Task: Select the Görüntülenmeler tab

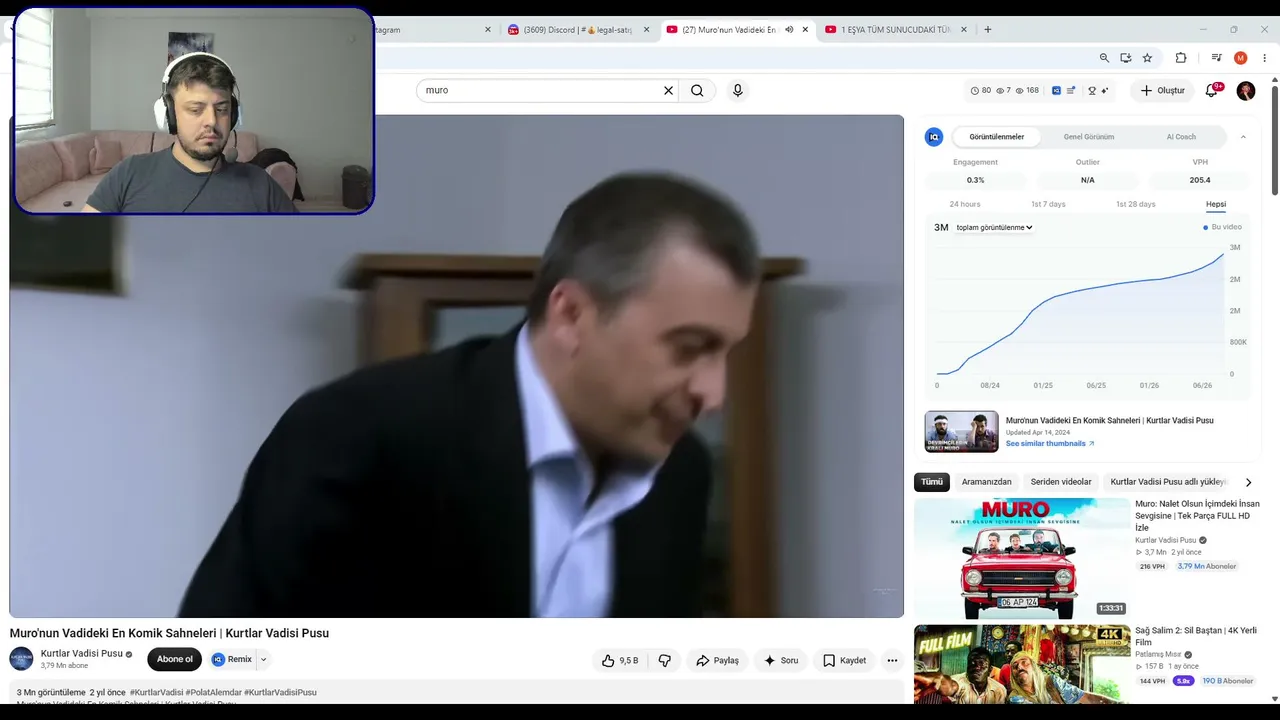Action: [x=997, y=137]
